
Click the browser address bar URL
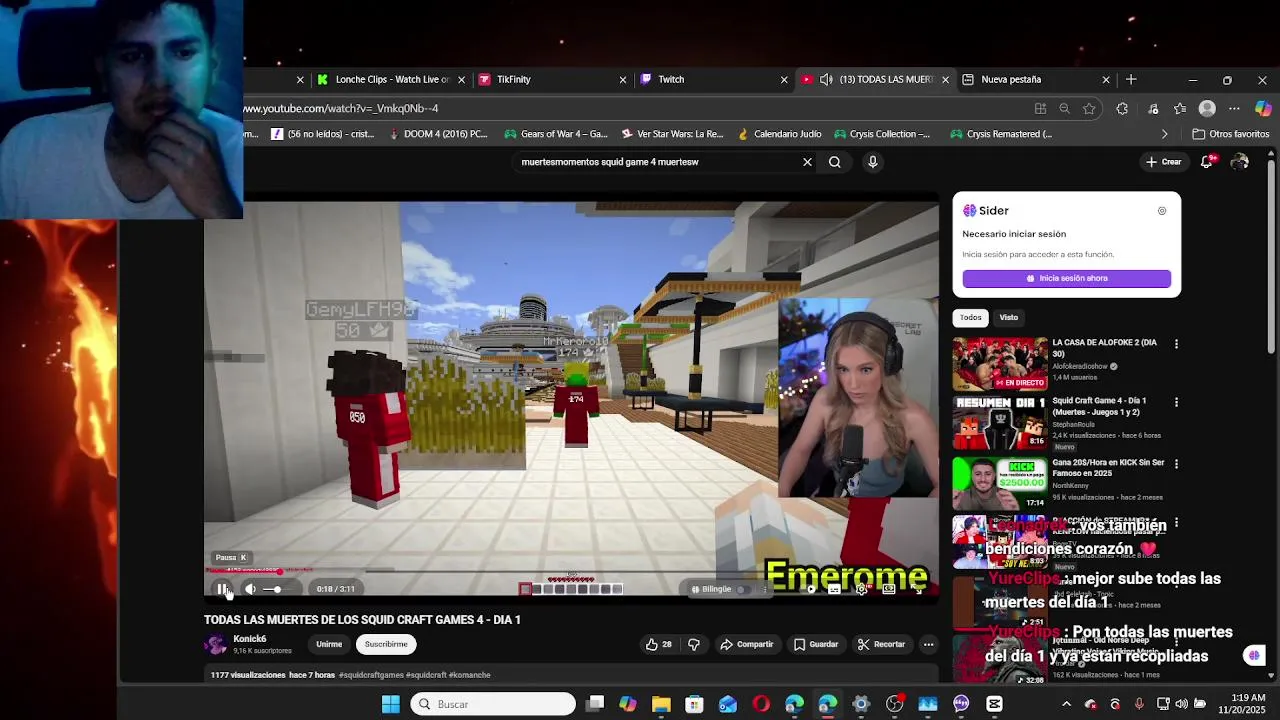pyautogui.click(x=341, y=108)
